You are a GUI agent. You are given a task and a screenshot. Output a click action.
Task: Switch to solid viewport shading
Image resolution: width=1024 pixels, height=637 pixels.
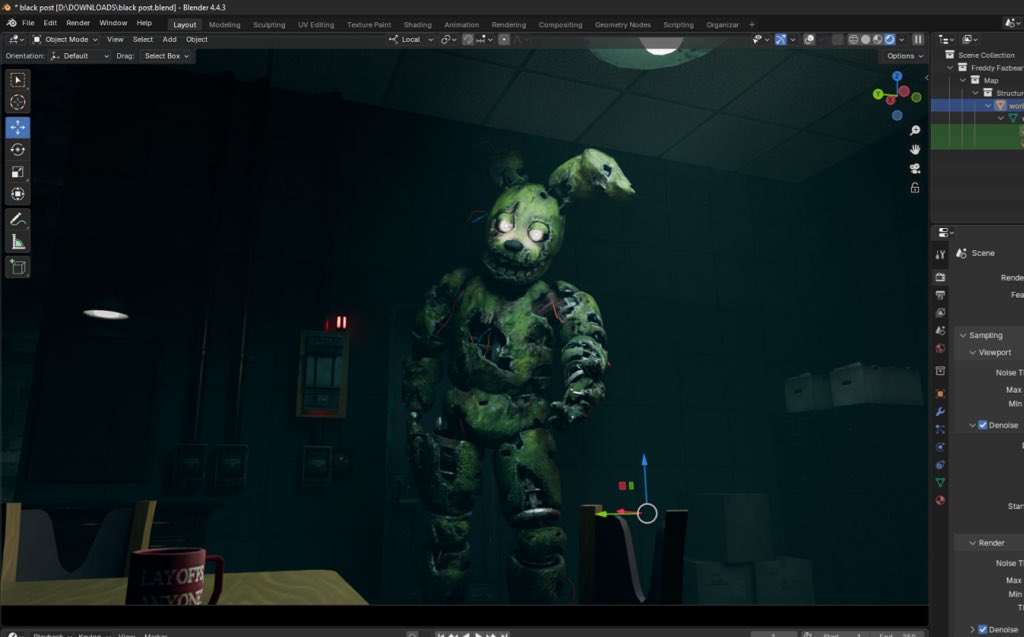(865, 39)
